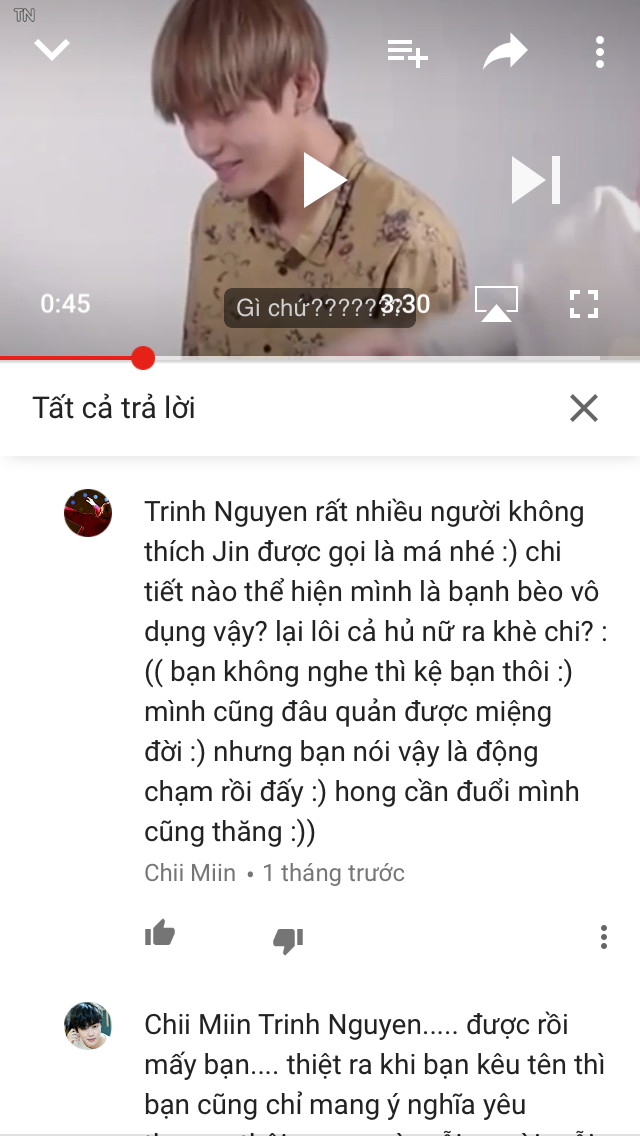Tap the Gì chứ??????? subtitle caption

pyautogui.click(x=320, y=308)
